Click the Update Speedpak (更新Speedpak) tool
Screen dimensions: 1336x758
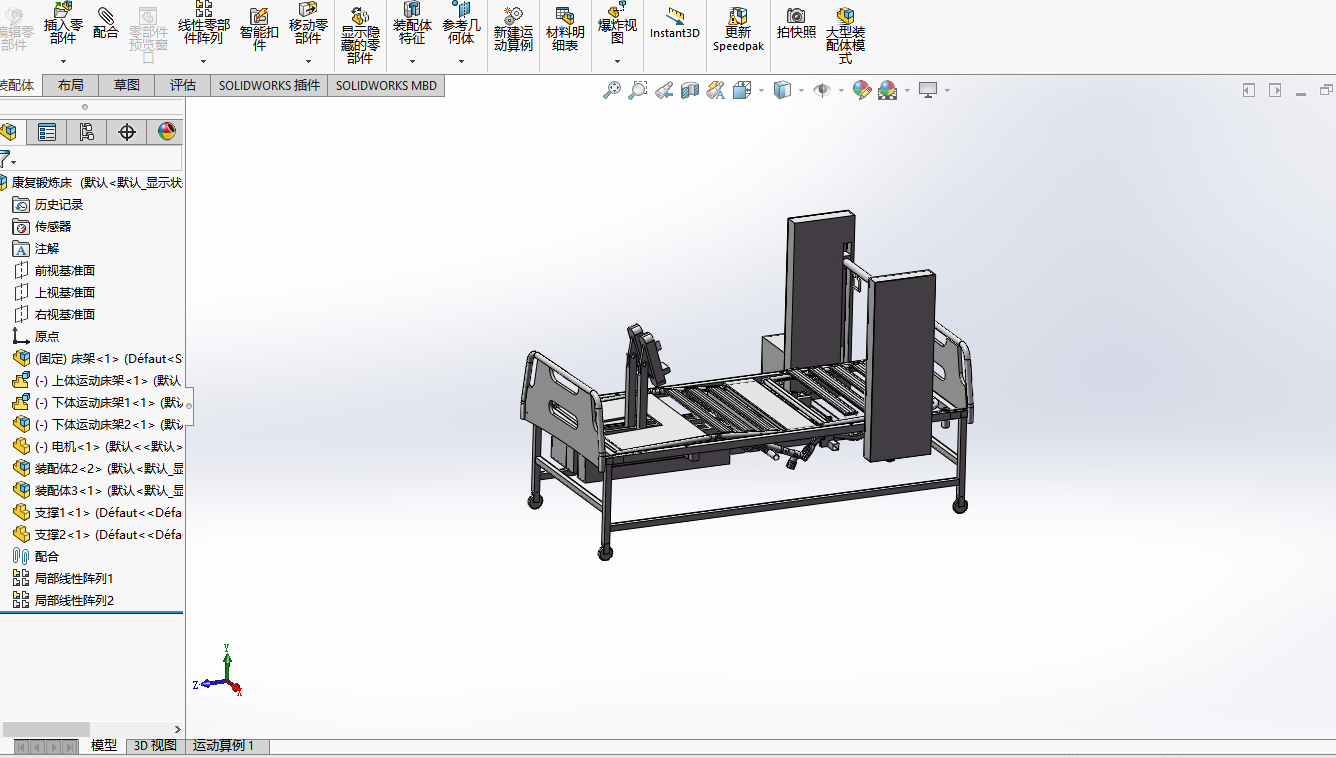click(738, 29)
